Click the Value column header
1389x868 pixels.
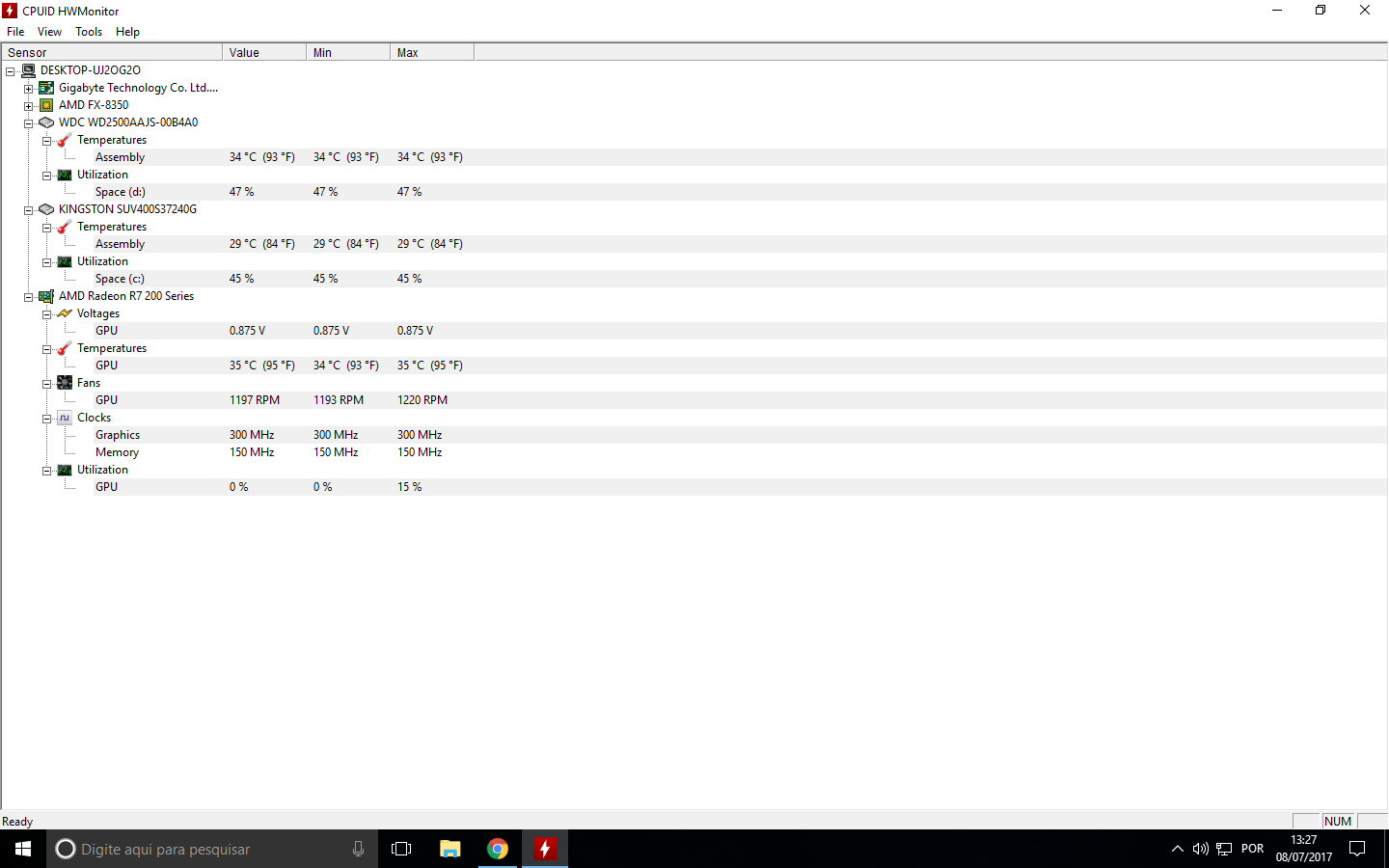264,52
